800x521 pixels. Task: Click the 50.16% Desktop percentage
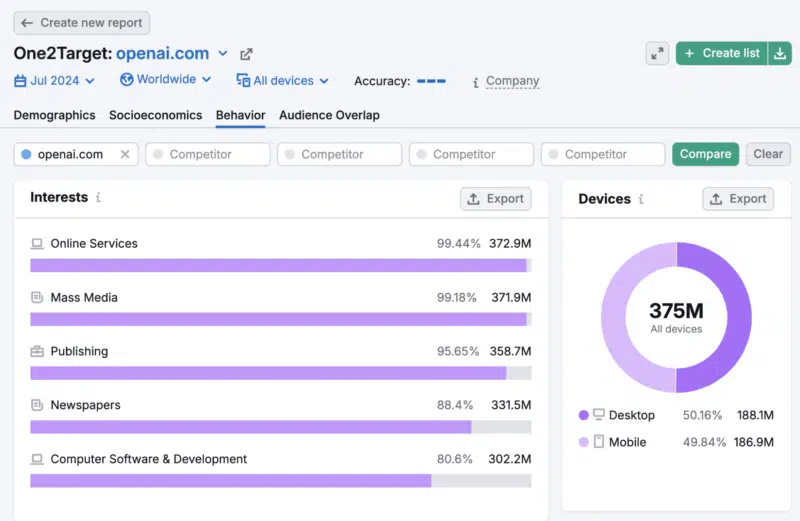coord(703,415)
